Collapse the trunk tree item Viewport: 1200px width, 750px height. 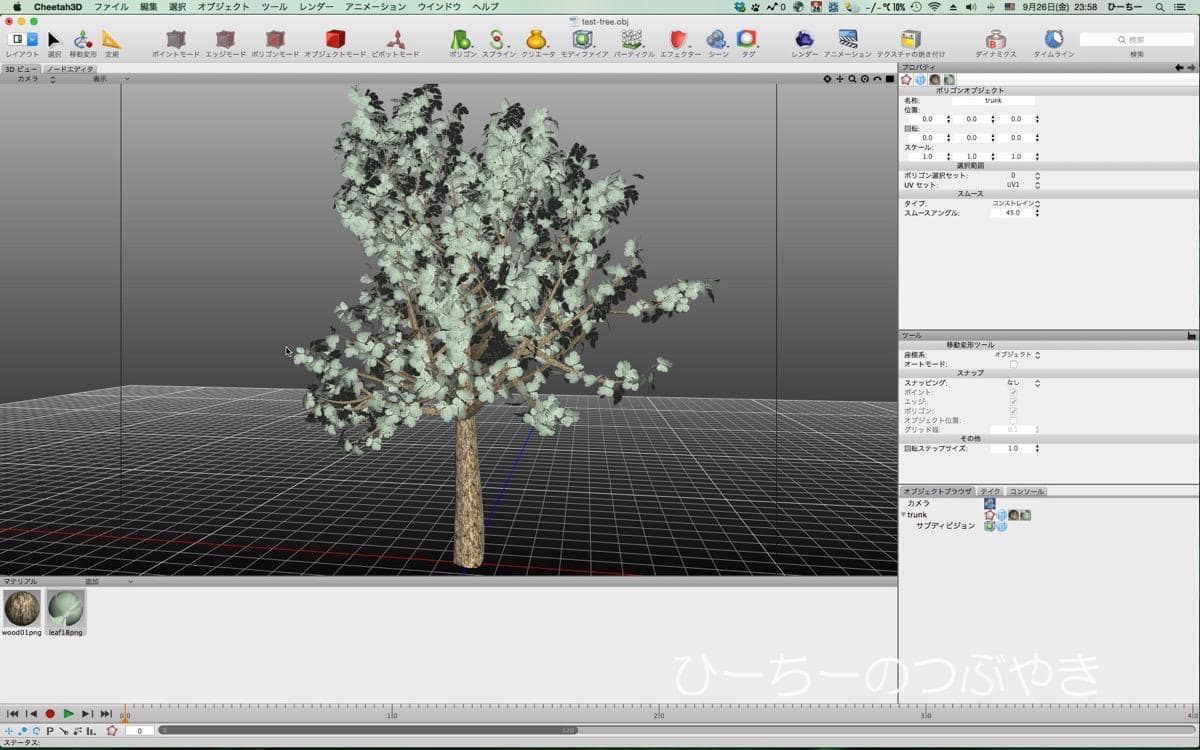(x=902, y=515)
